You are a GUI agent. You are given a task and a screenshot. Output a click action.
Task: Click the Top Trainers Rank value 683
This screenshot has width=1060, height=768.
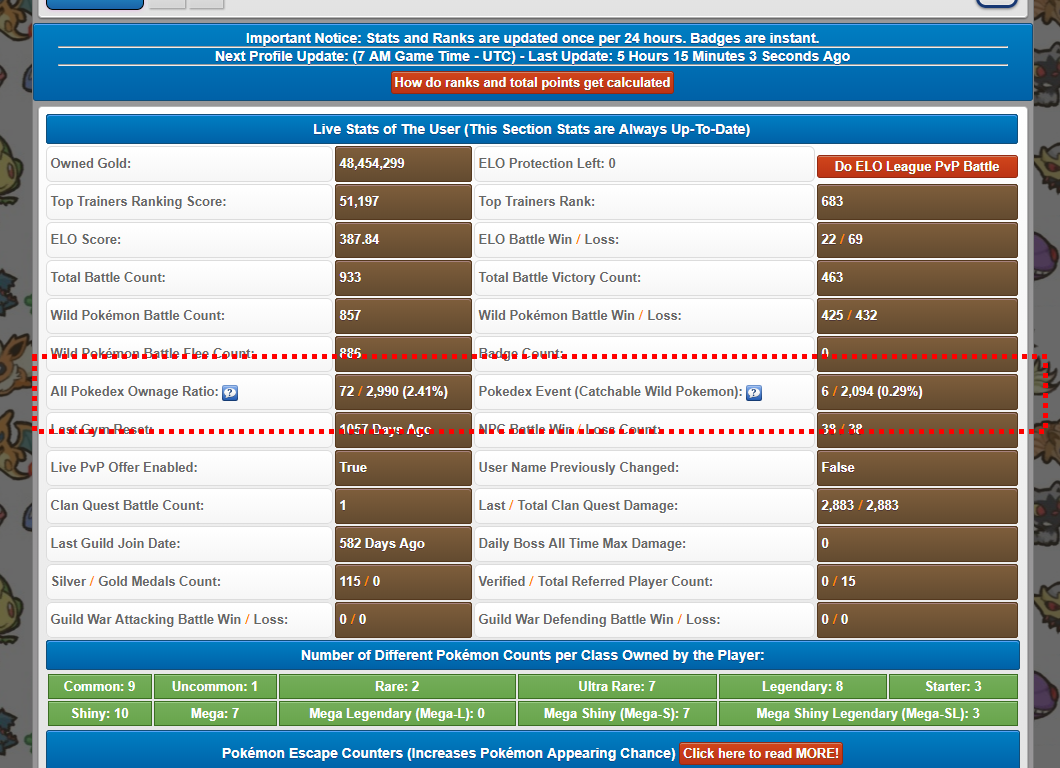[x=916, y=202]
